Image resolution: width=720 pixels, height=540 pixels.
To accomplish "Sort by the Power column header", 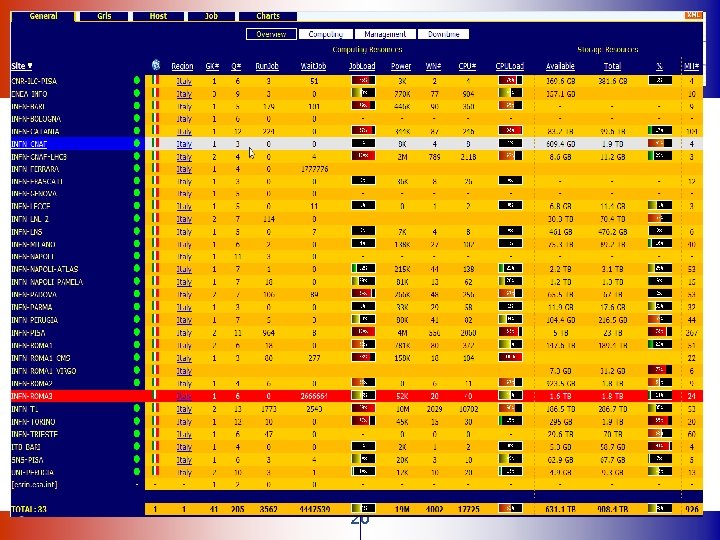I will 401,66.
